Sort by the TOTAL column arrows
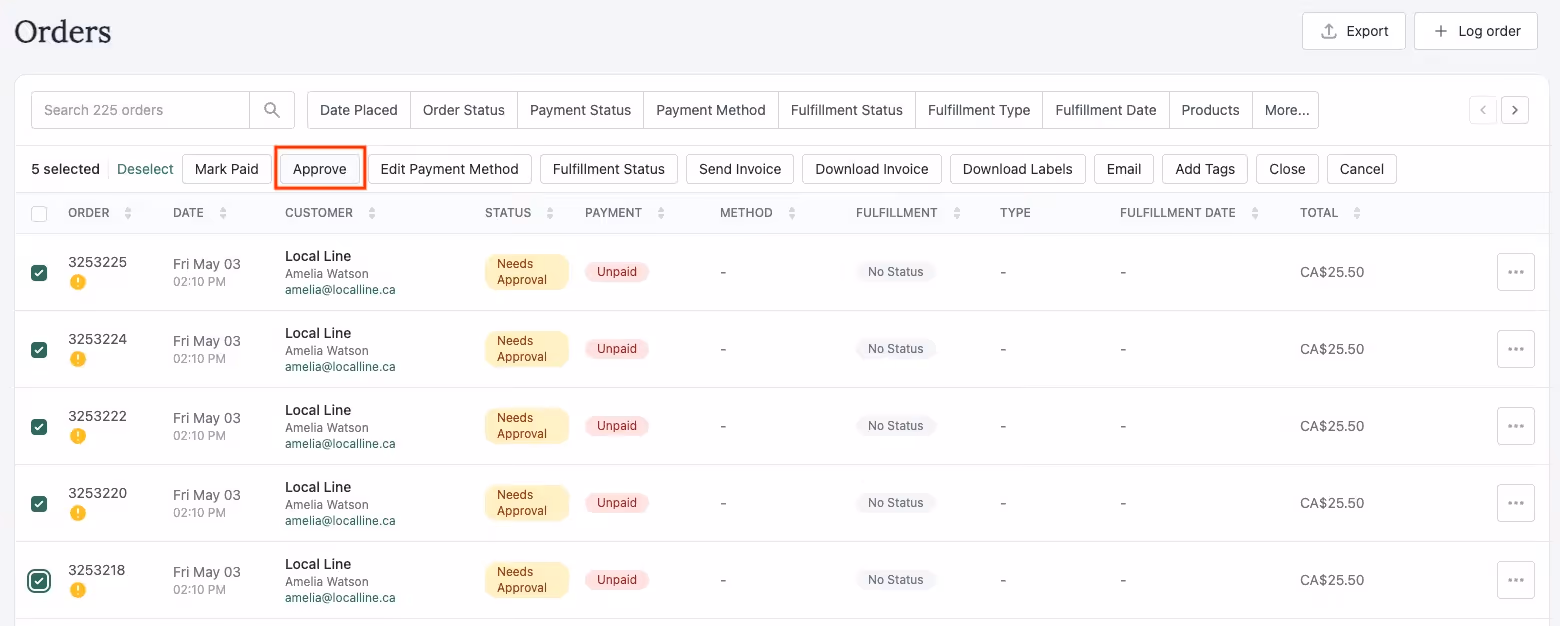 click(x=1357, y=213)
